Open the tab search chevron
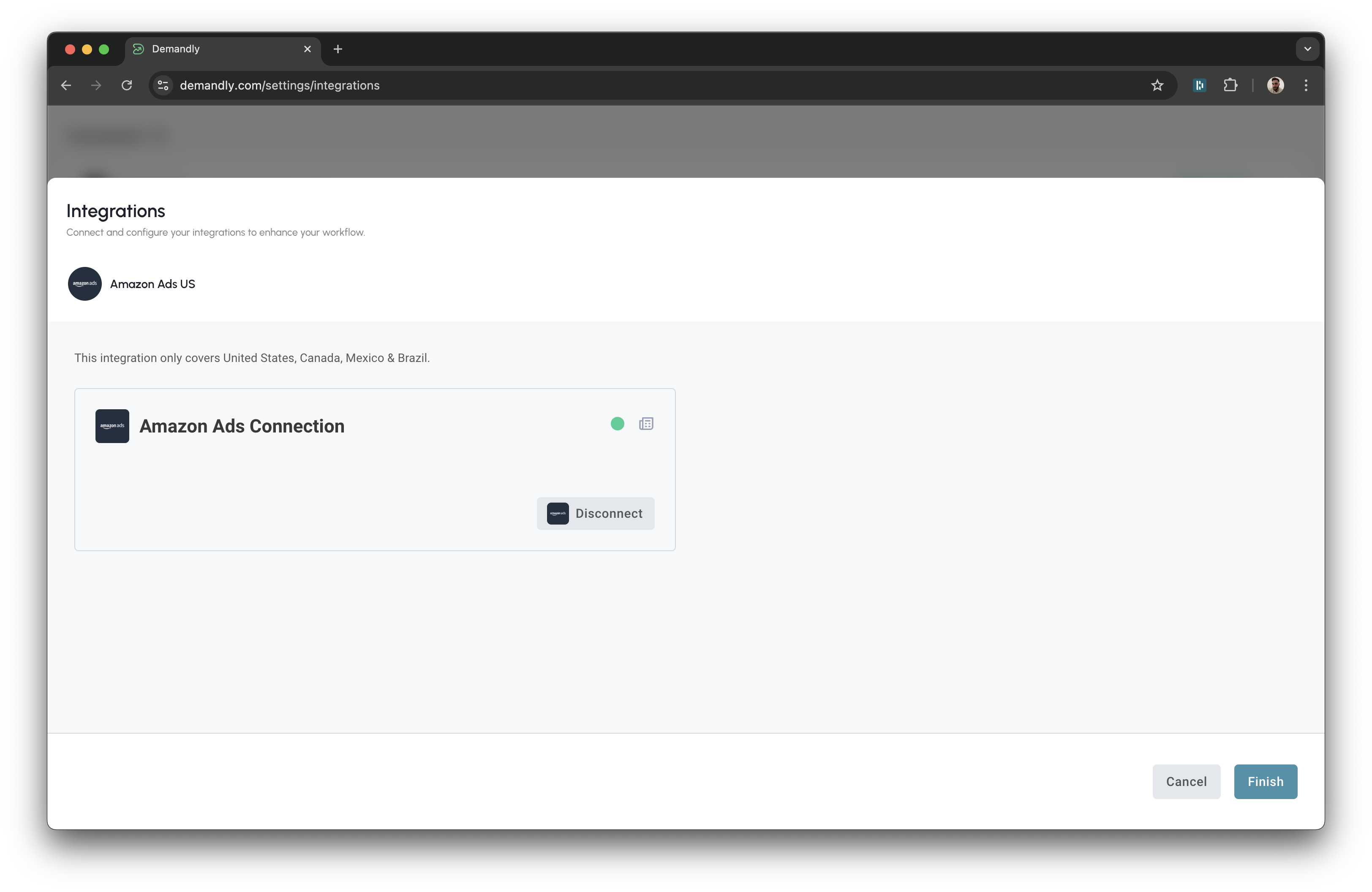Viewport: 1372px width, 892px height. [1307, 49]
